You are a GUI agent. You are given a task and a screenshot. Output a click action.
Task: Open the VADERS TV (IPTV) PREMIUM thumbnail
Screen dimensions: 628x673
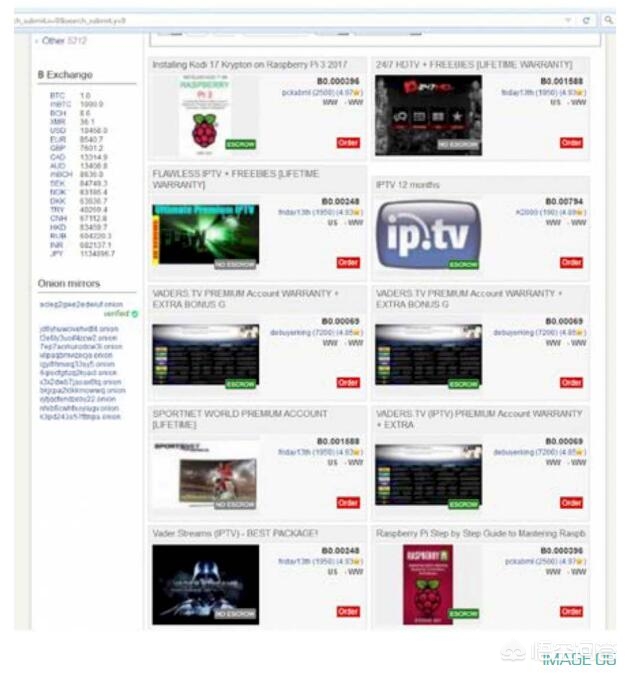[x=428, y=475]
